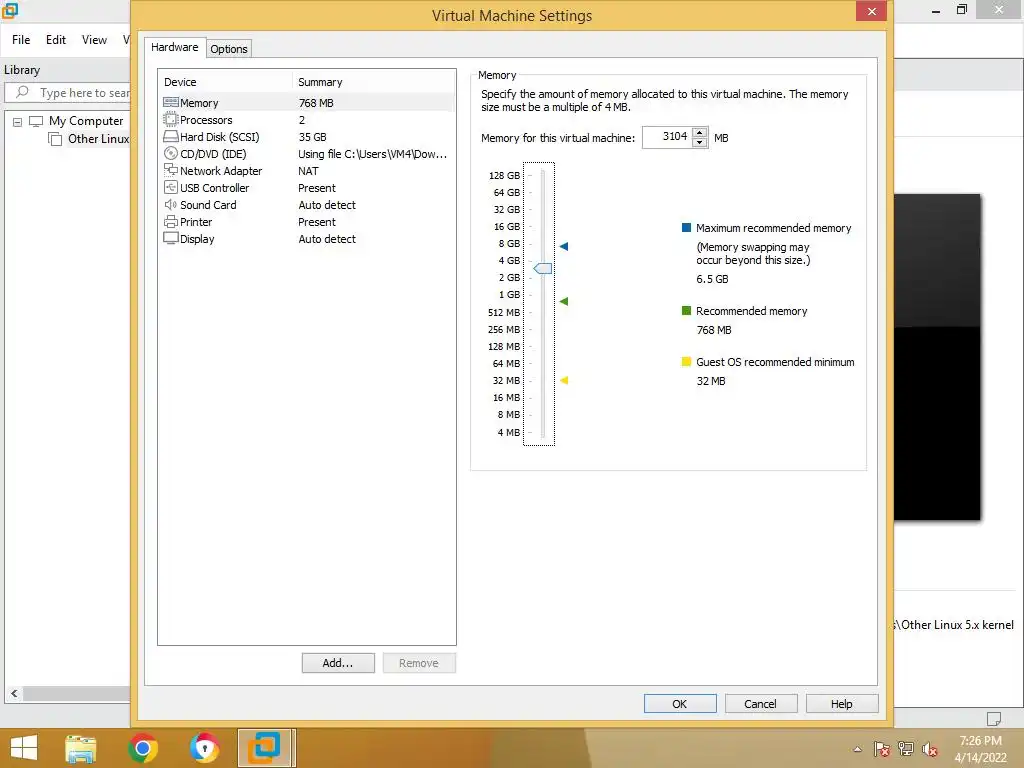Viewport: 1024px width, 768px height.
Task: Click the blue maximum recommended memory marker
Action: pyautogui.click(x=564, y=246)
